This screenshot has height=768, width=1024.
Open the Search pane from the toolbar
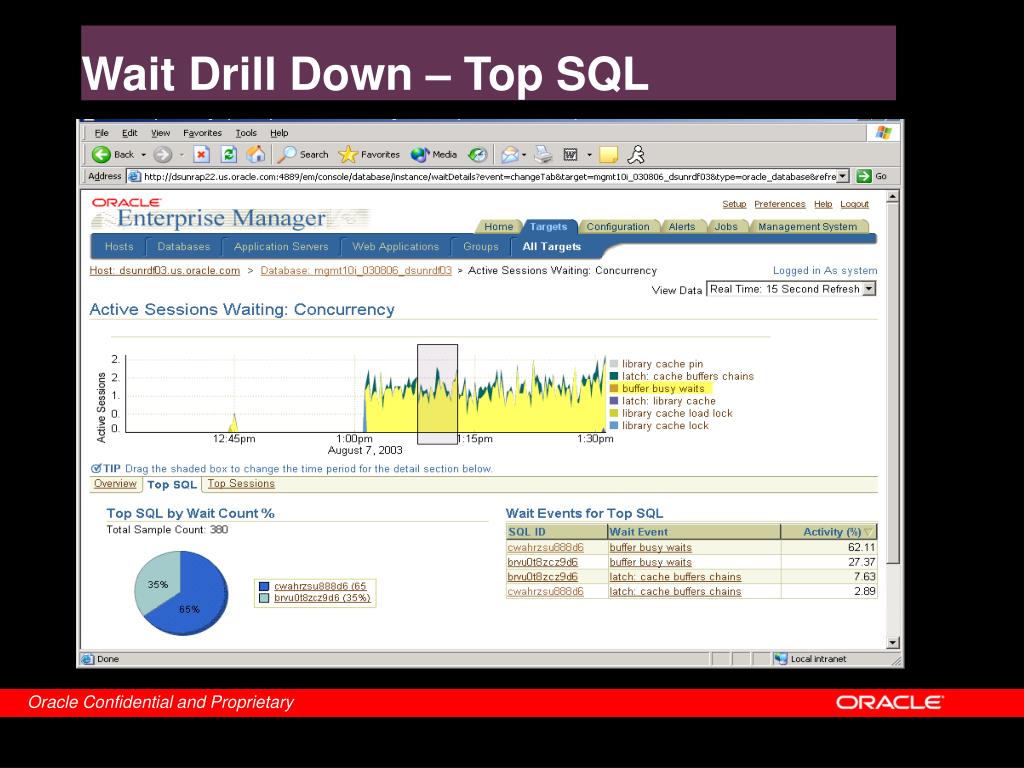(303, 155)
